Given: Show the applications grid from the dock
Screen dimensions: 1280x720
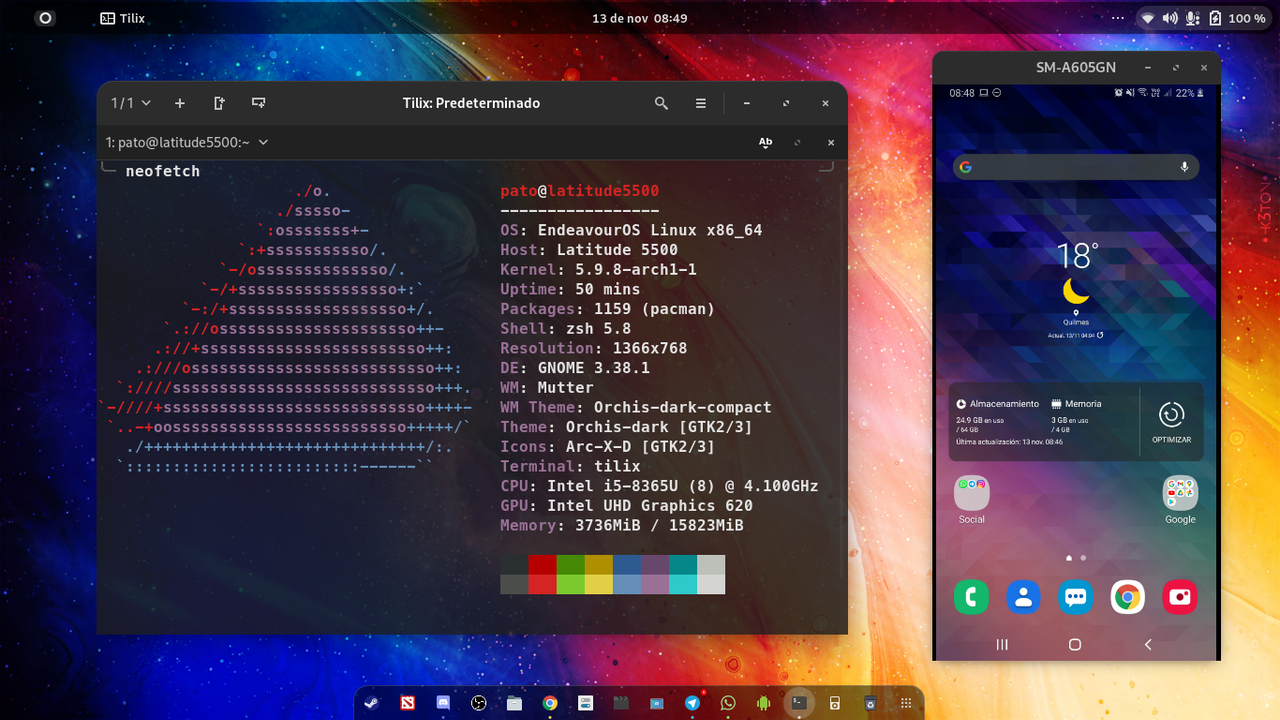Looking at the screenshot, I should click(906, 703).
